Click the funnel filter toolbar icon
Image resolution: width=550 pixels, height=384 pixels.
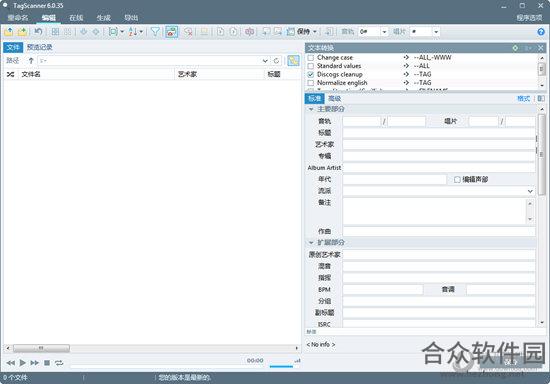coord(155,32)
